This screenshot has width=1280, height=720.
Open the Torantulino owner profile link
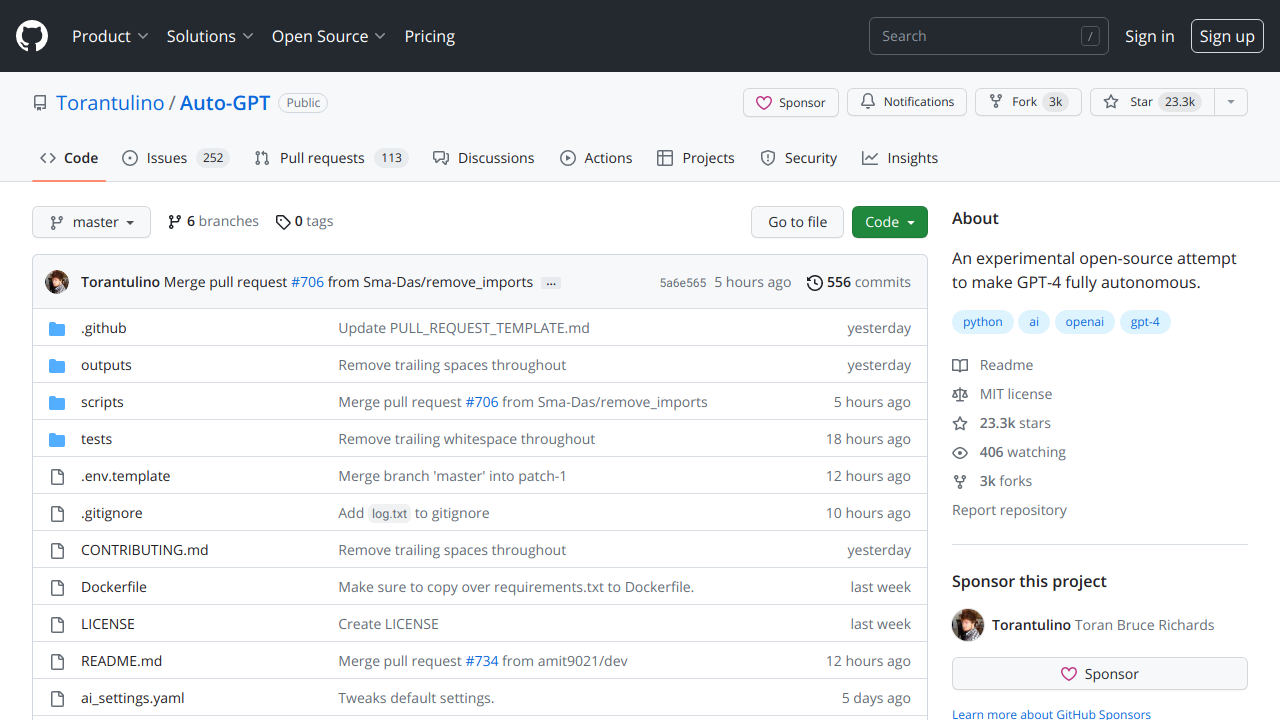point(110,102)
